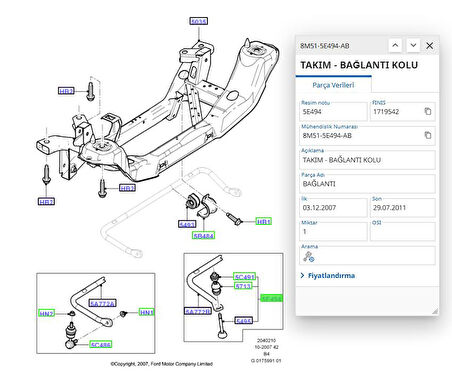The image size is (452, 382).
Task: Select the green callout HN2
Action: point(46,313)
